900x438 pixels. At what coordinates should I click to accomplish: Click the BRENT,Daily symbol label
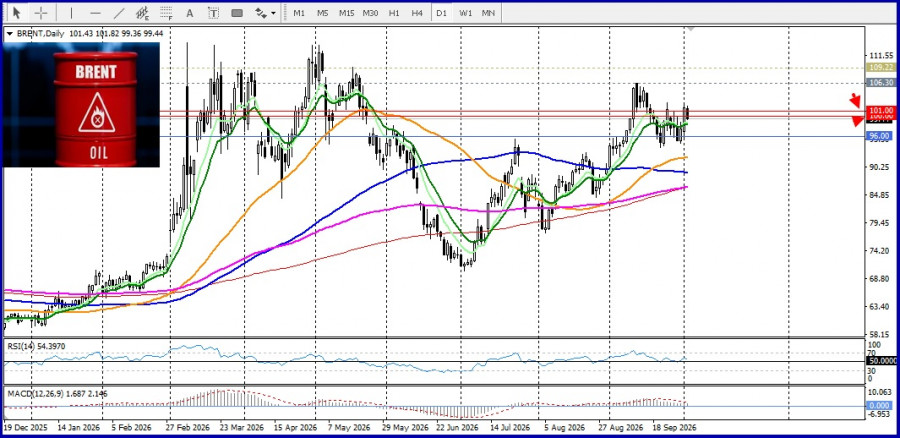pyautogui.click(x=41, y=34)
